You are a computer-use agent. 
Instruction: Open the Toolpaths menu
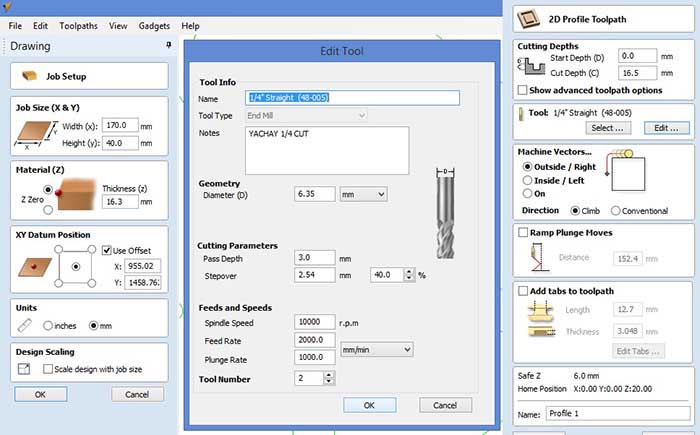coord(78,26)
